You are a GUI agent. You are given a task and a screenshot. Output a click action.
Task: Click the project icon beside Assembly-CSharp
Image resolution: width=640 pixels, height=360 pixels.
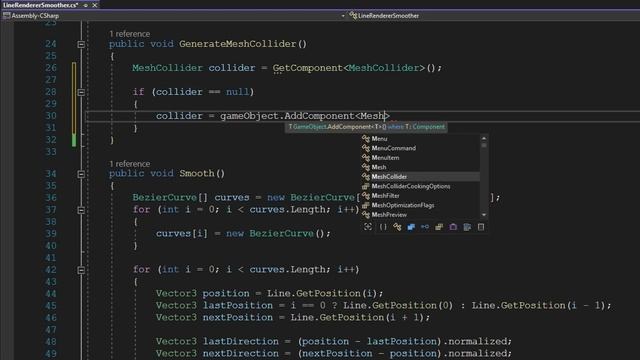[6, 16]
